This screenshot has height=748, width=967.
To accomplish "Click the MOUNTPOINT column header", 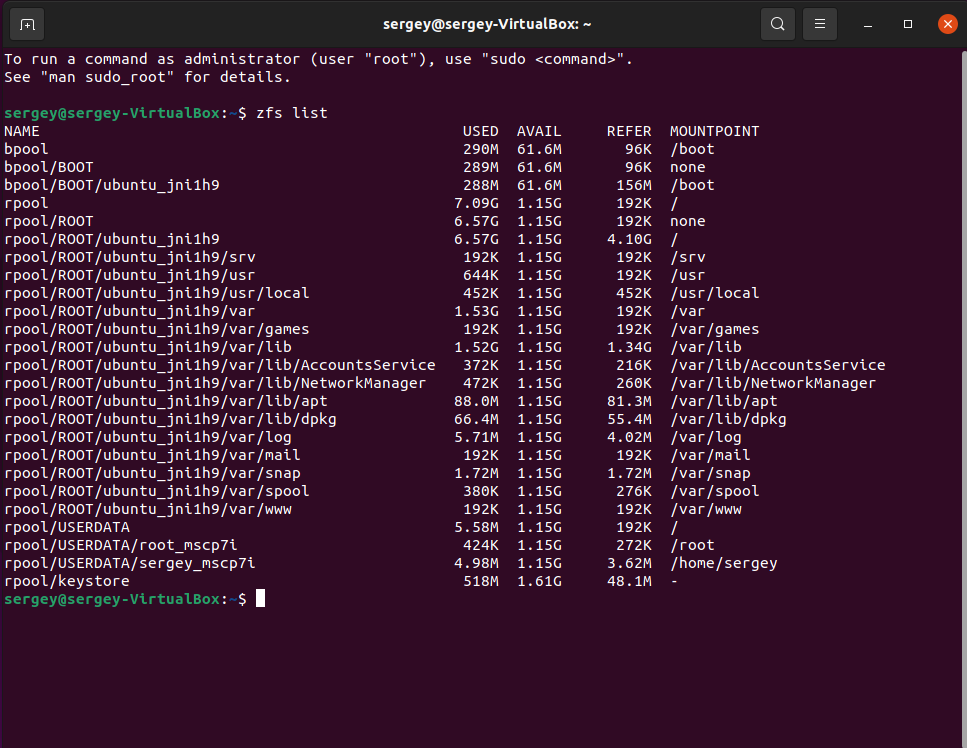I will 715,131.
